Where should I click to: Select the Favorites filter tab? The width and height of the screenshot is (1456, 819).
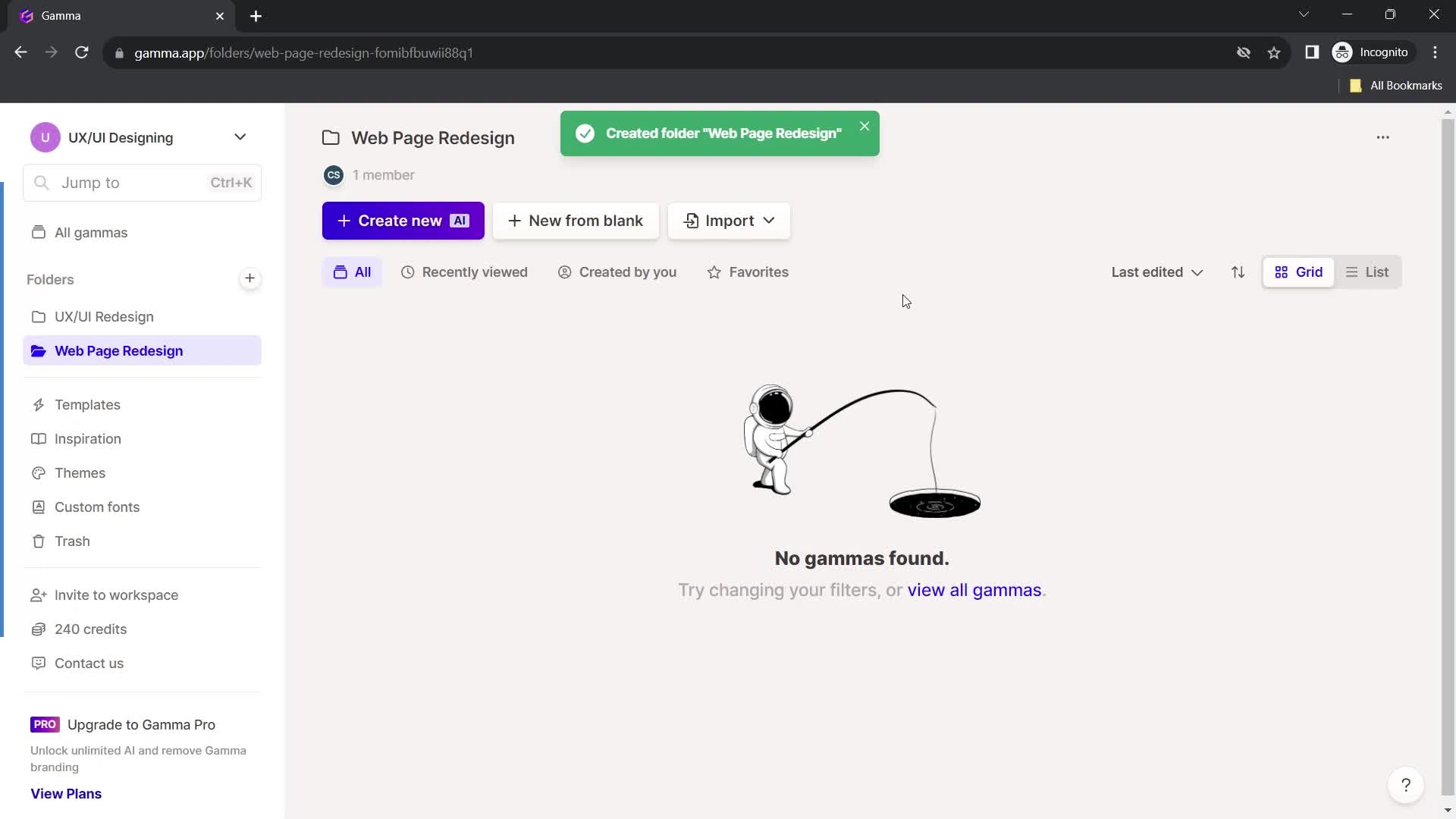point(748,272)
